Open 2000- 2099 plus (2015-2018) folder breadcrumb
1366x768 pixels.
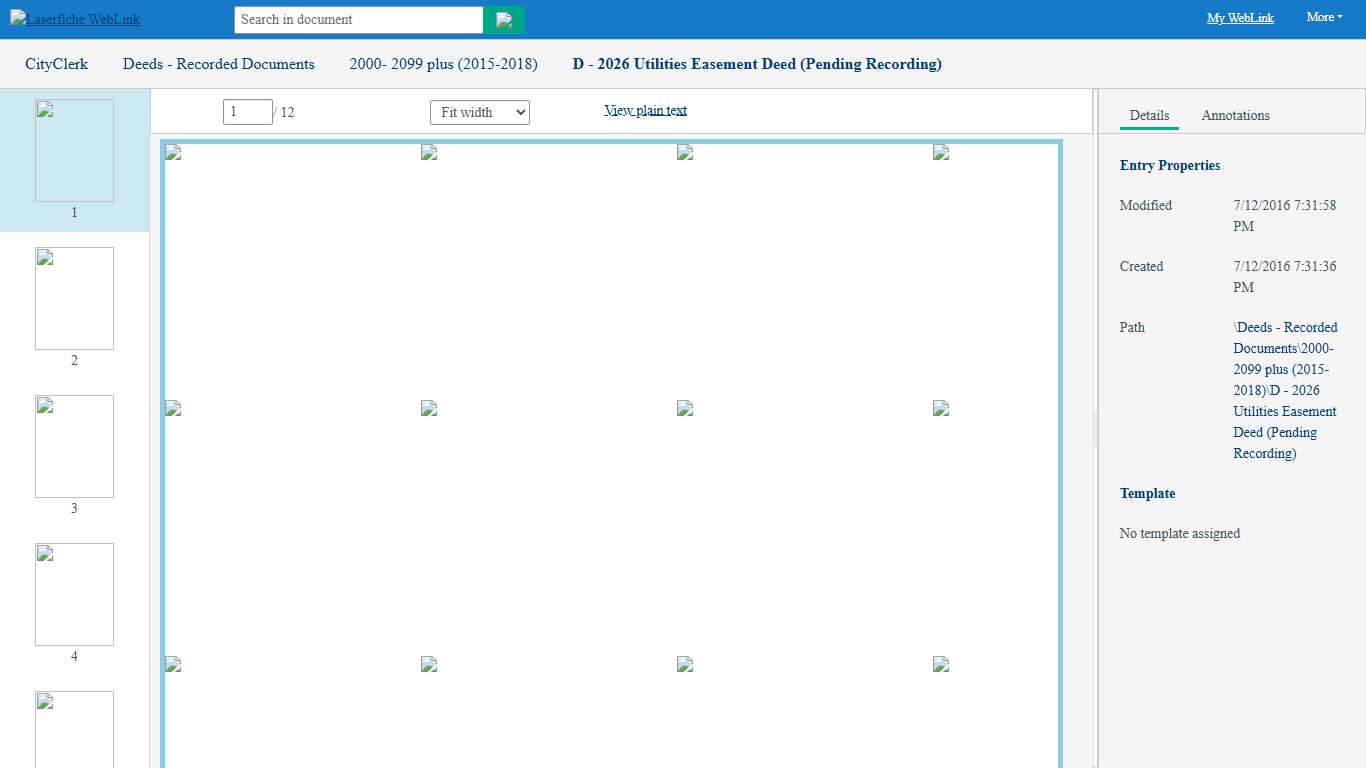(x=443, y=64)
